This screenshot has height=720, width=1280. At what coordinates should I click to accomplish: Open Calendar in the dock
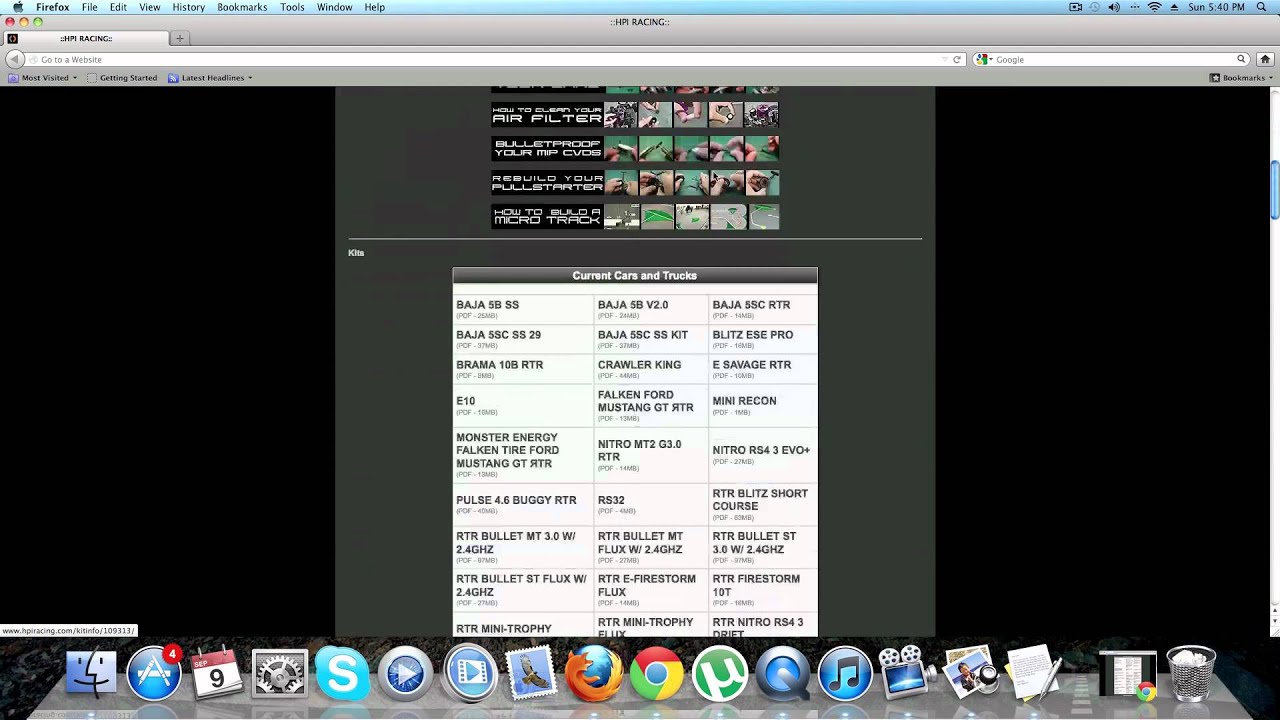[x=216, y=672]
